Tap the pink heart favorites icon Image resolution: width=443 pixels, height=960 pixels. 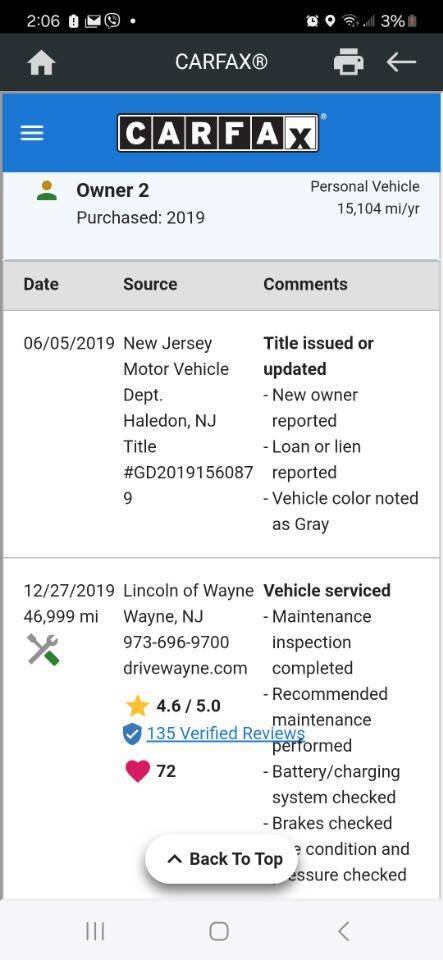pos(137,771)
